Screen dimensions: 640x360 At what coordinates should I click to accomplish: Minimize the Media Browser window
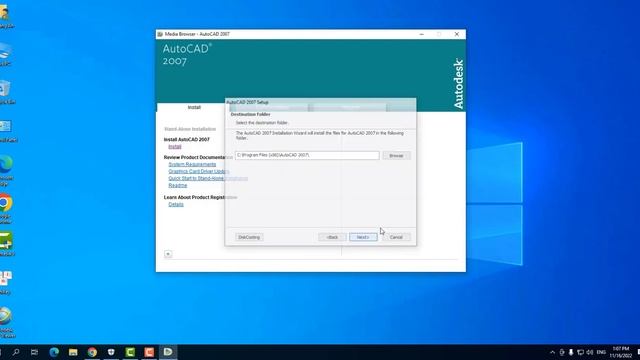pyautogui.click(x=422, y=34)
